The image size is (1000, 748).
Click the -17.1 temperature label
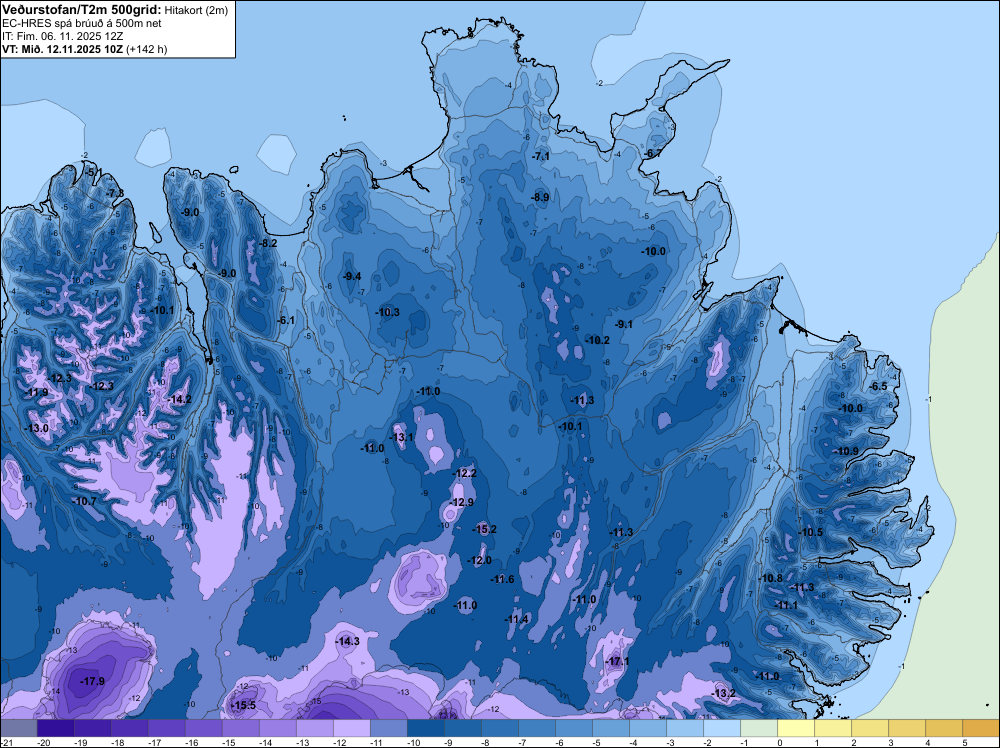(617, 661)
